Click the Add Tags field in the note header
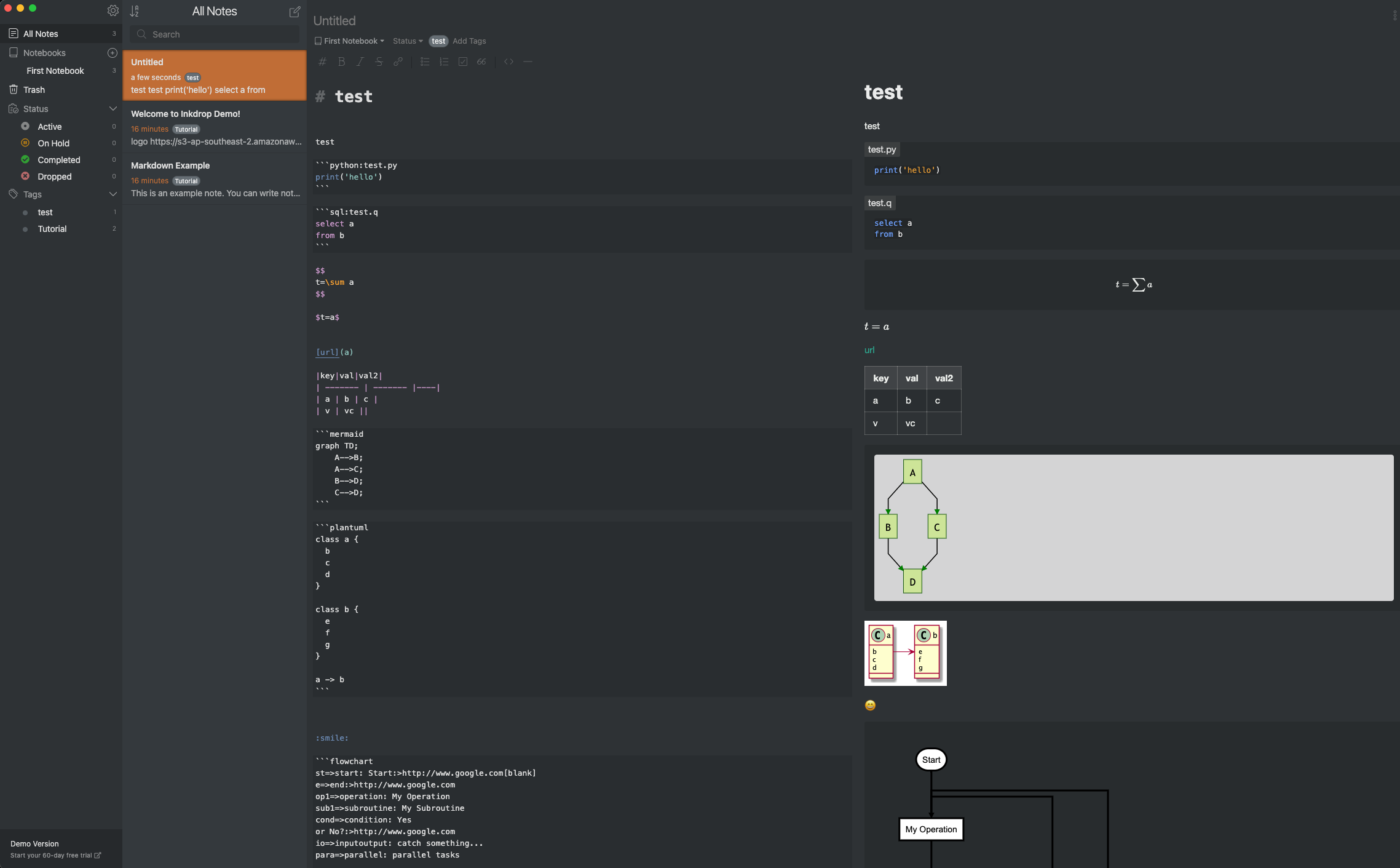The height and width of the screenshot is (868, 1400). (469, 41)
